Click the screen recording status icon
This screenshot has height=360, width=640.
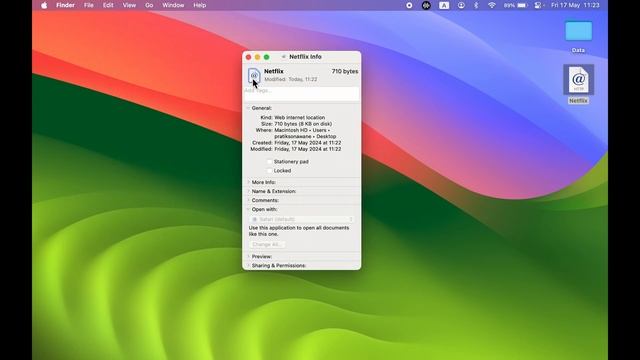[x=409, y=5]
